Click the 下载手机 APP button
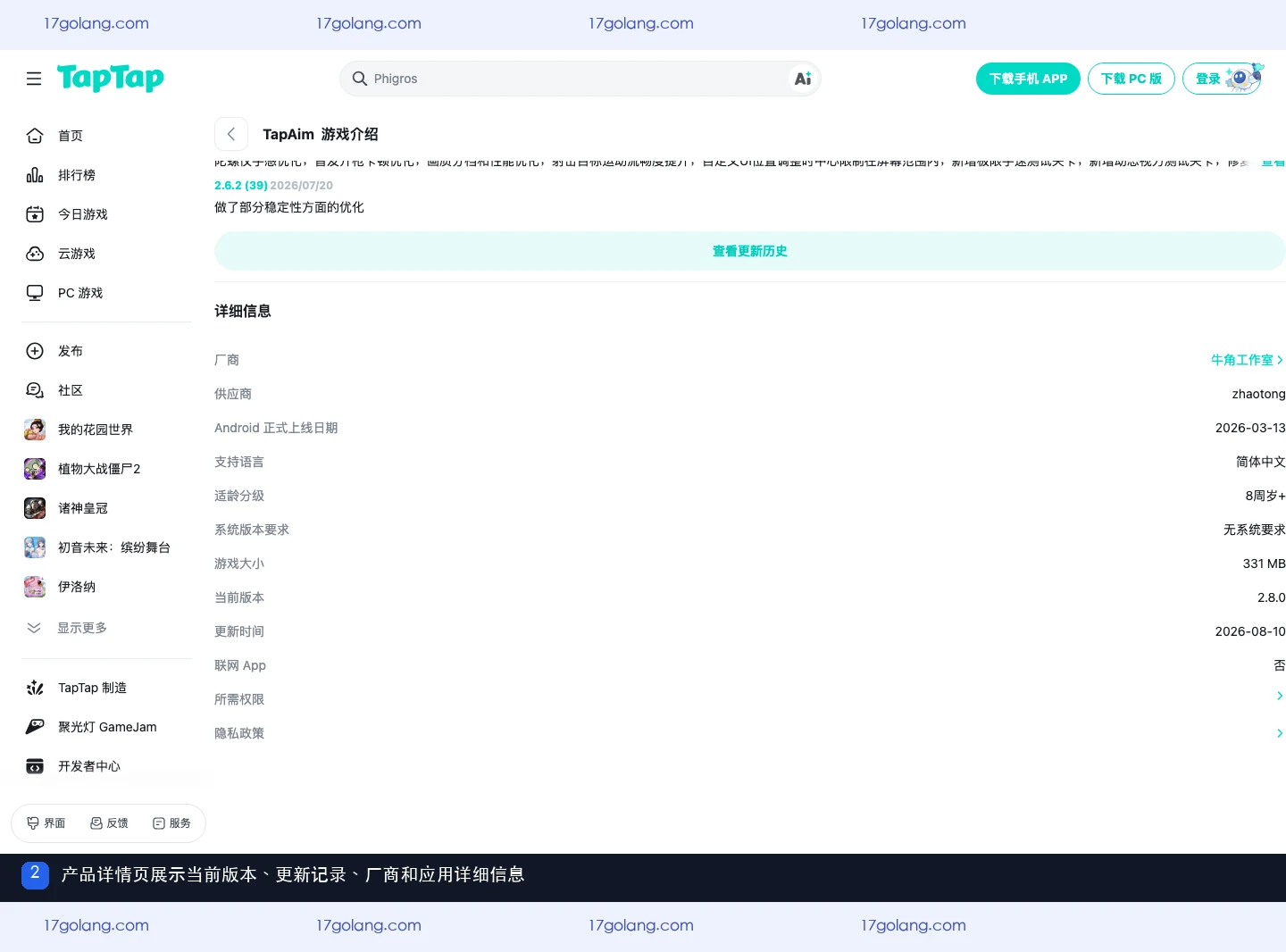Screen dimensions: 1286x952 coord(1028,79)
